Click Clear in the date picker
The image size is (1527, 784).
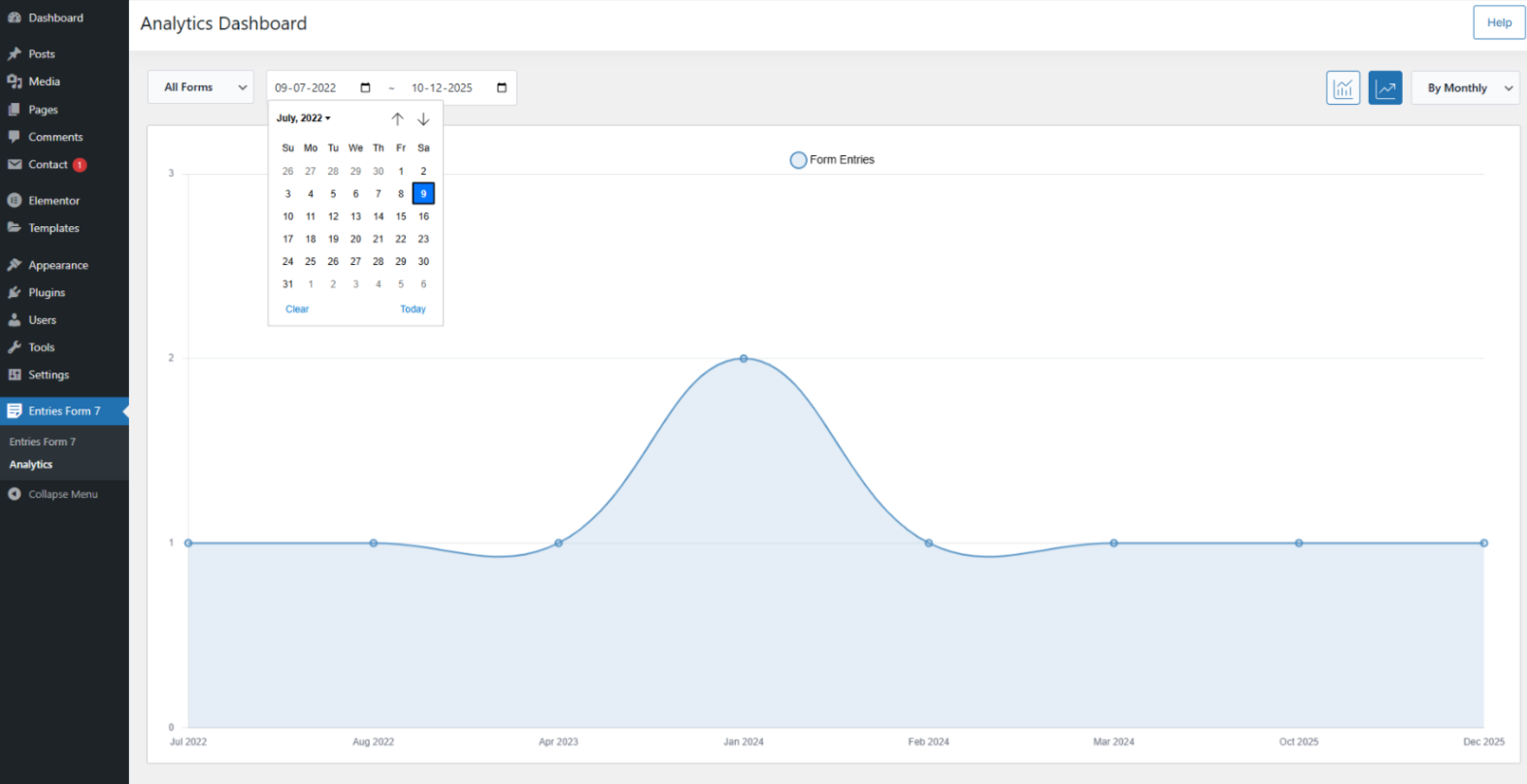click(297, 310)
